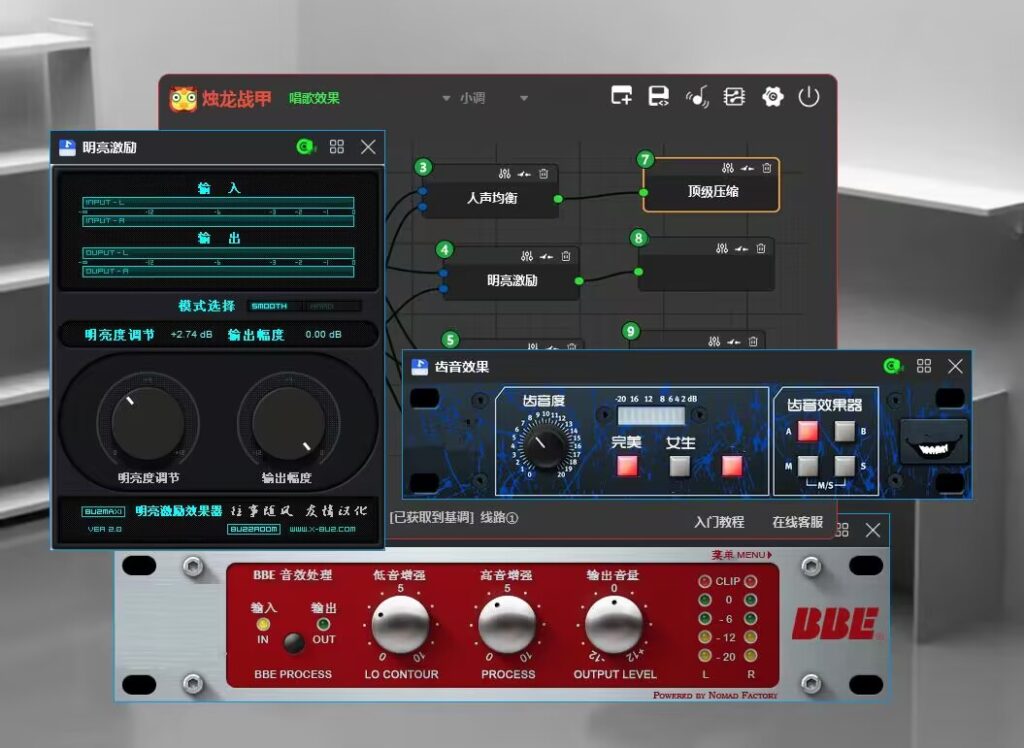Delete the 人声均衡 module with its trash icon
1024x748 pixels.
click(543, 174)
